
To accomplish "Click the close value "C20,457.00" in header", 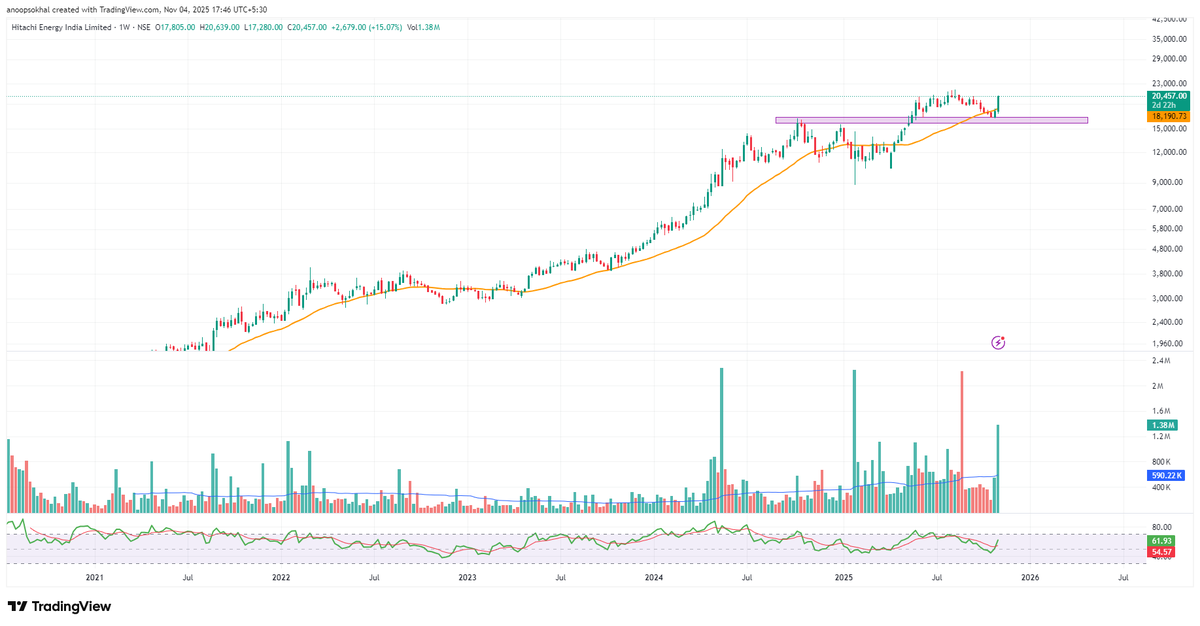I will (x=308, y=27).
